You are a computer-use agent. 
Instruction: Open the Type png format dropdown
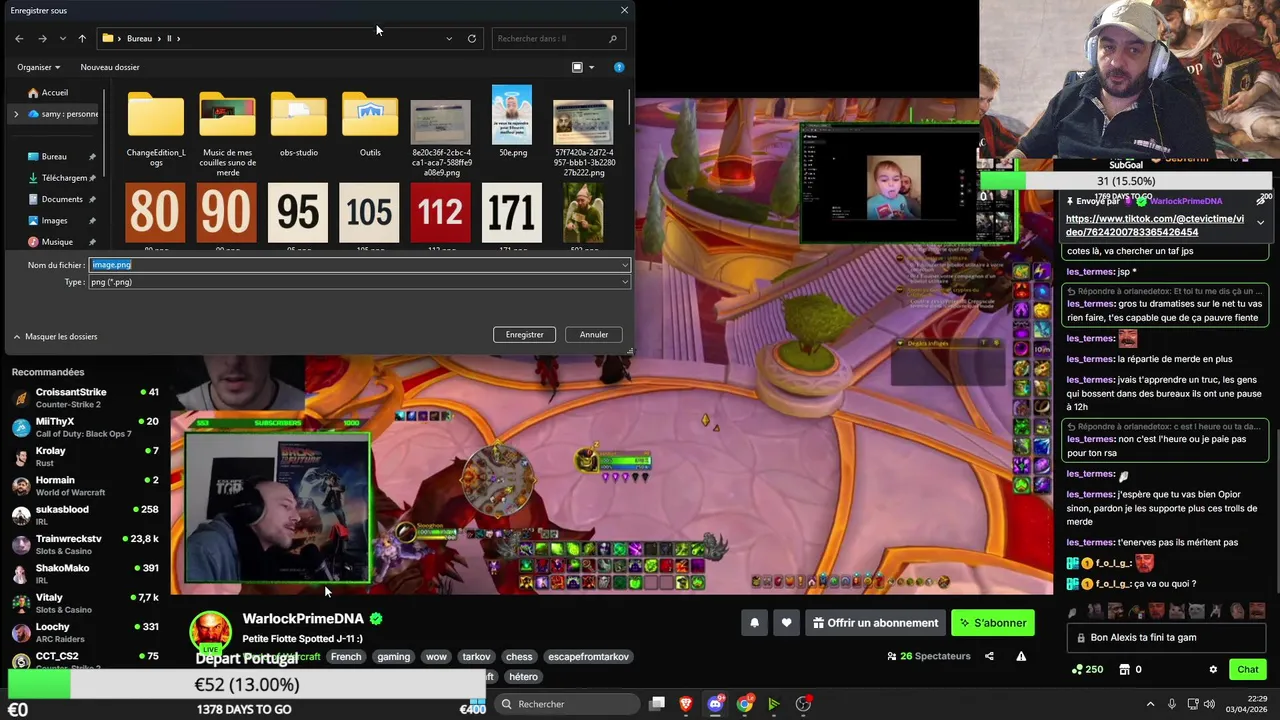pos(360,282)
